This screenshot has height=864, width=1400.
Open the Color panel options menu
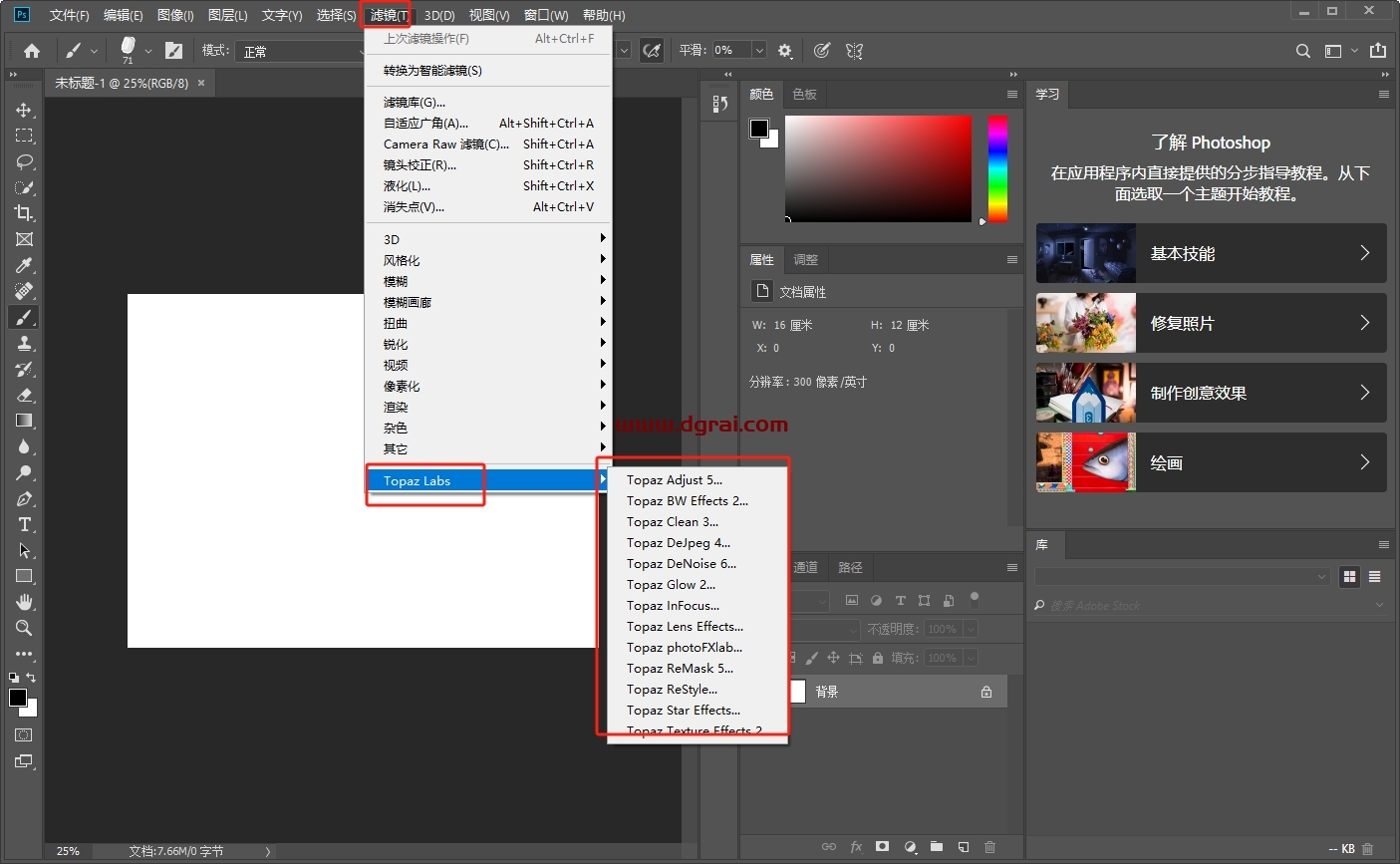point(1012,94)
